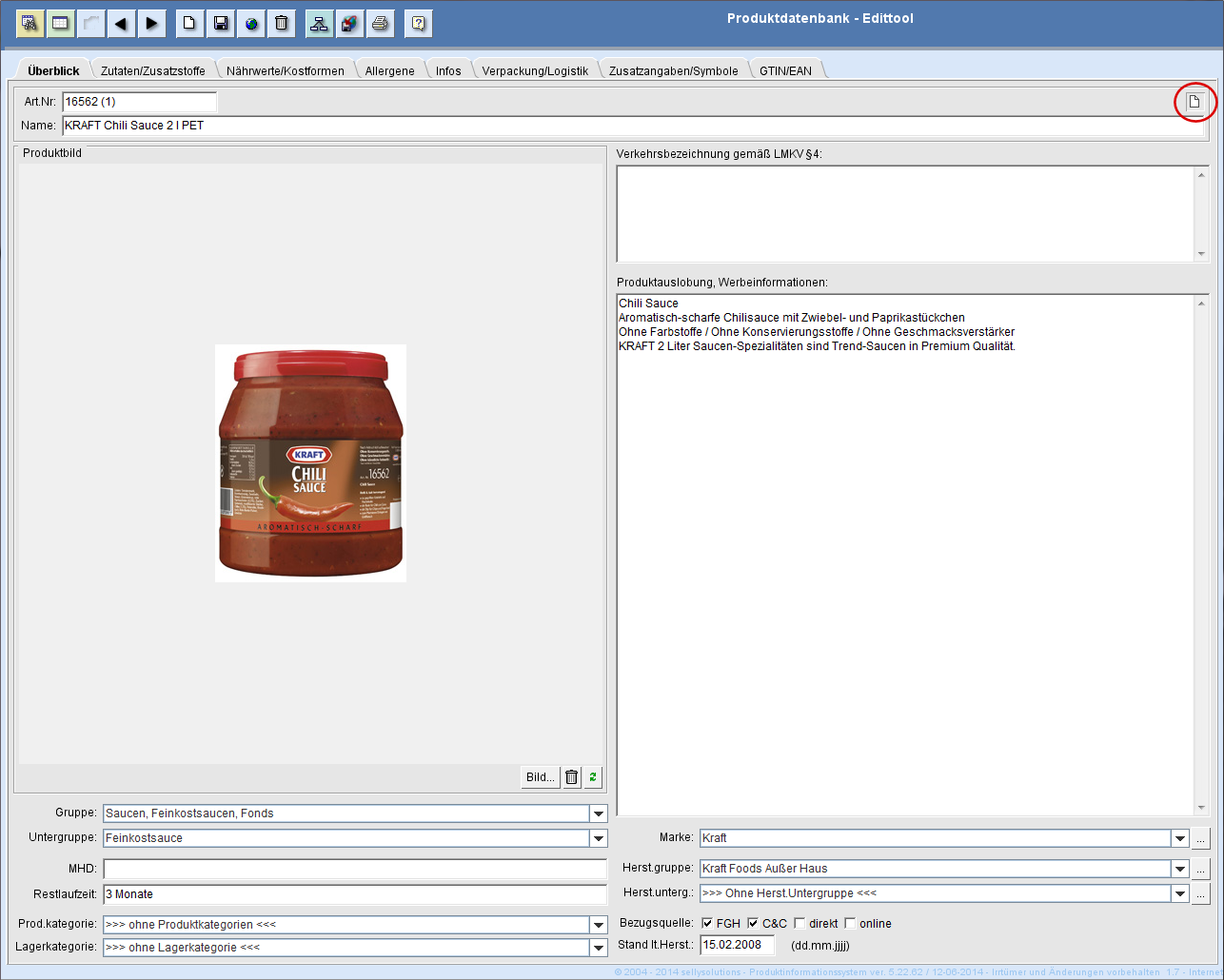Go to the next product record
The height and width of the screenshot is (980, 1224).
click(151, 23)
